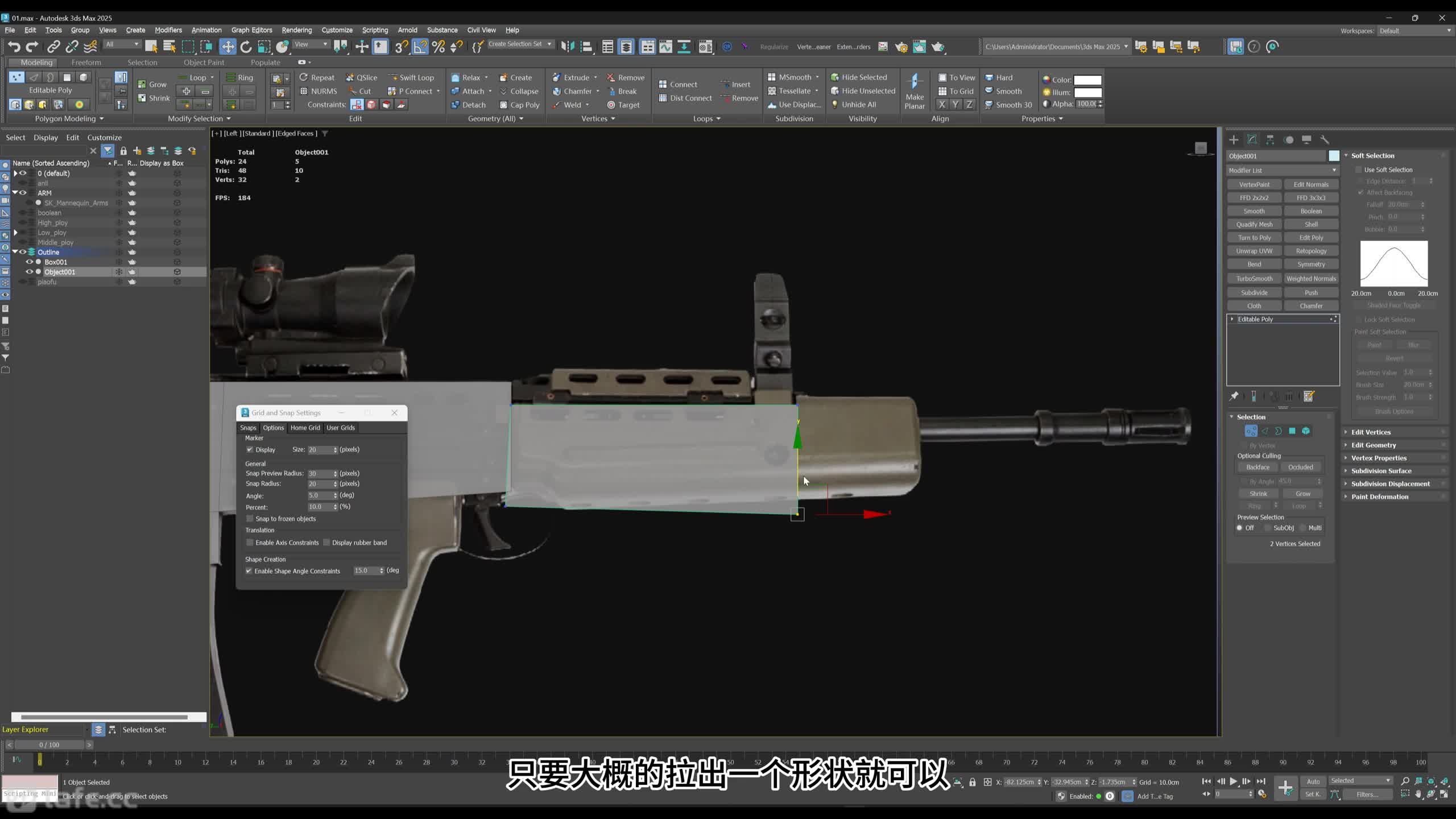Toggle Enable Shape Angle Constraints checkbox
The width and height of the screenshot is (1456, 819).
(249, 571)
